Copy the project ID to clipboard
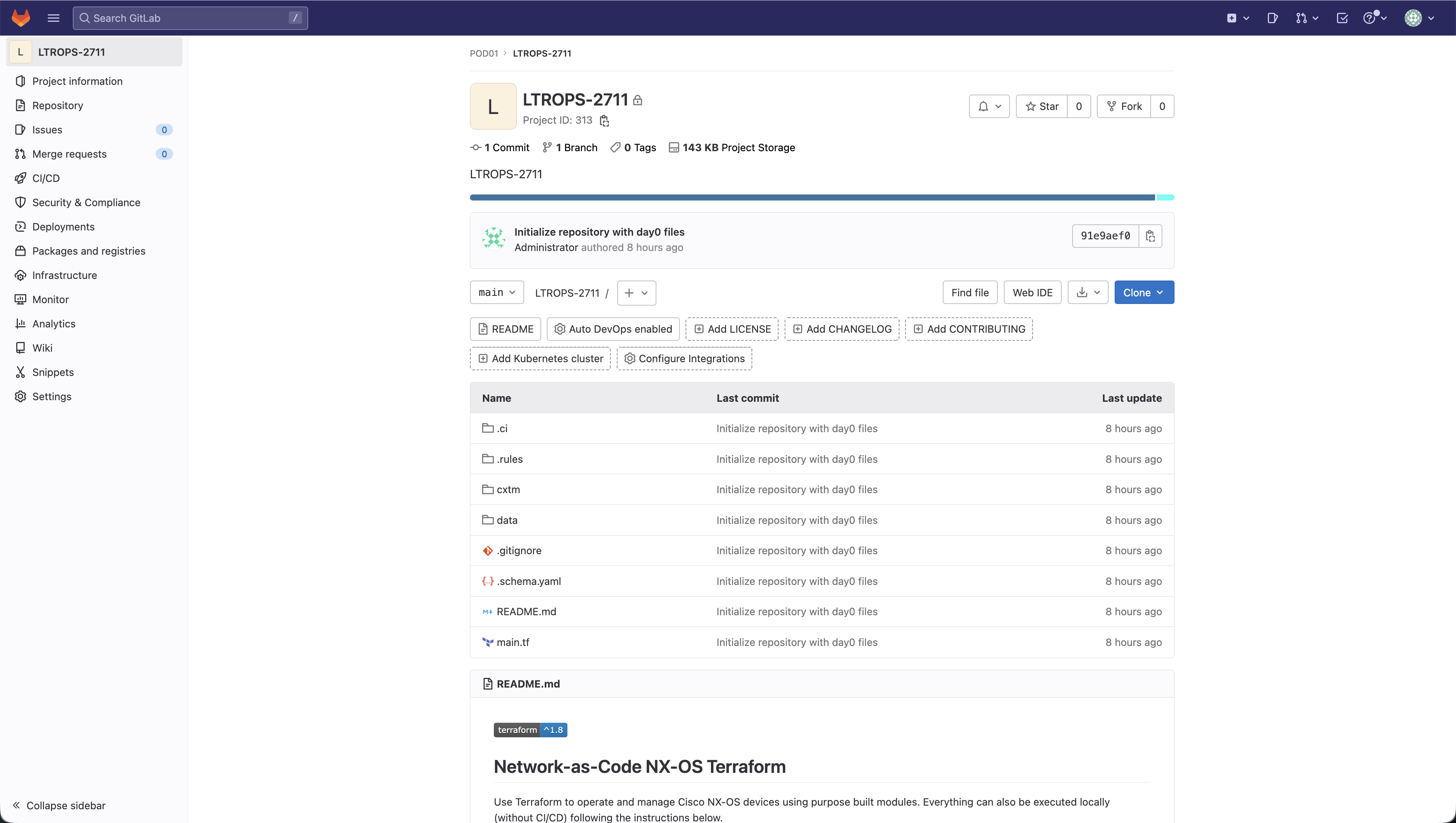Image resolution: width=1456 pixels, height=823 pixels. (605, 120)
